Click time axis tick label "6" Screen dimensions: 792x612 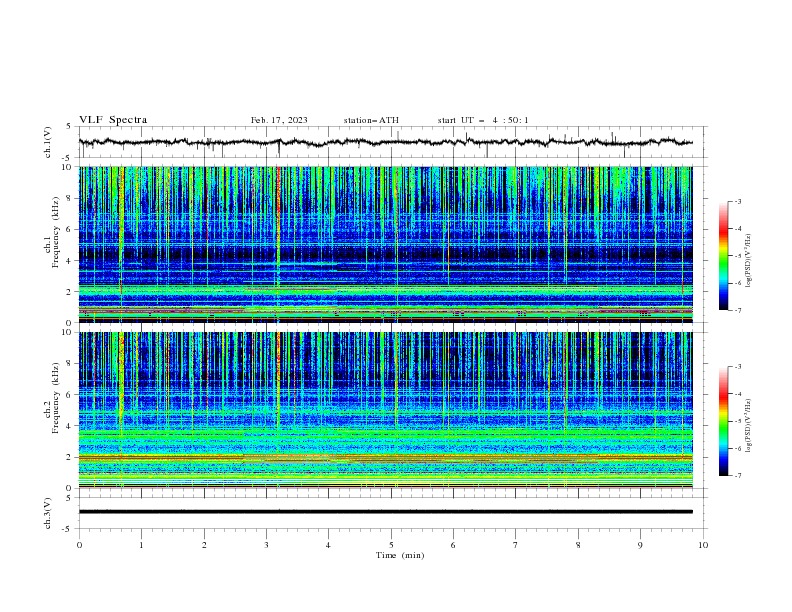click(453, 545)
